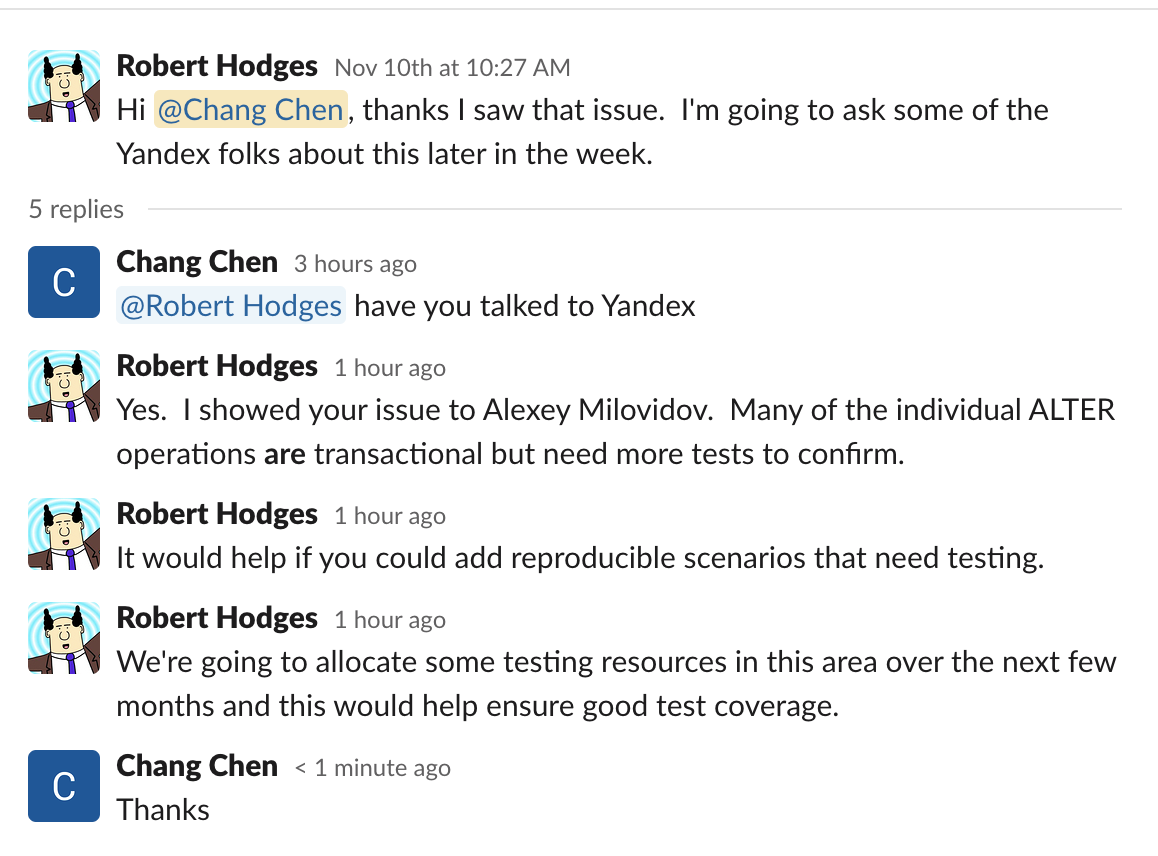Image resolution: width=1158 pixels, height=856 pixels.
Task: Click the timestamp under the reproducible scenarios reply
Action: tap(389, 516)
